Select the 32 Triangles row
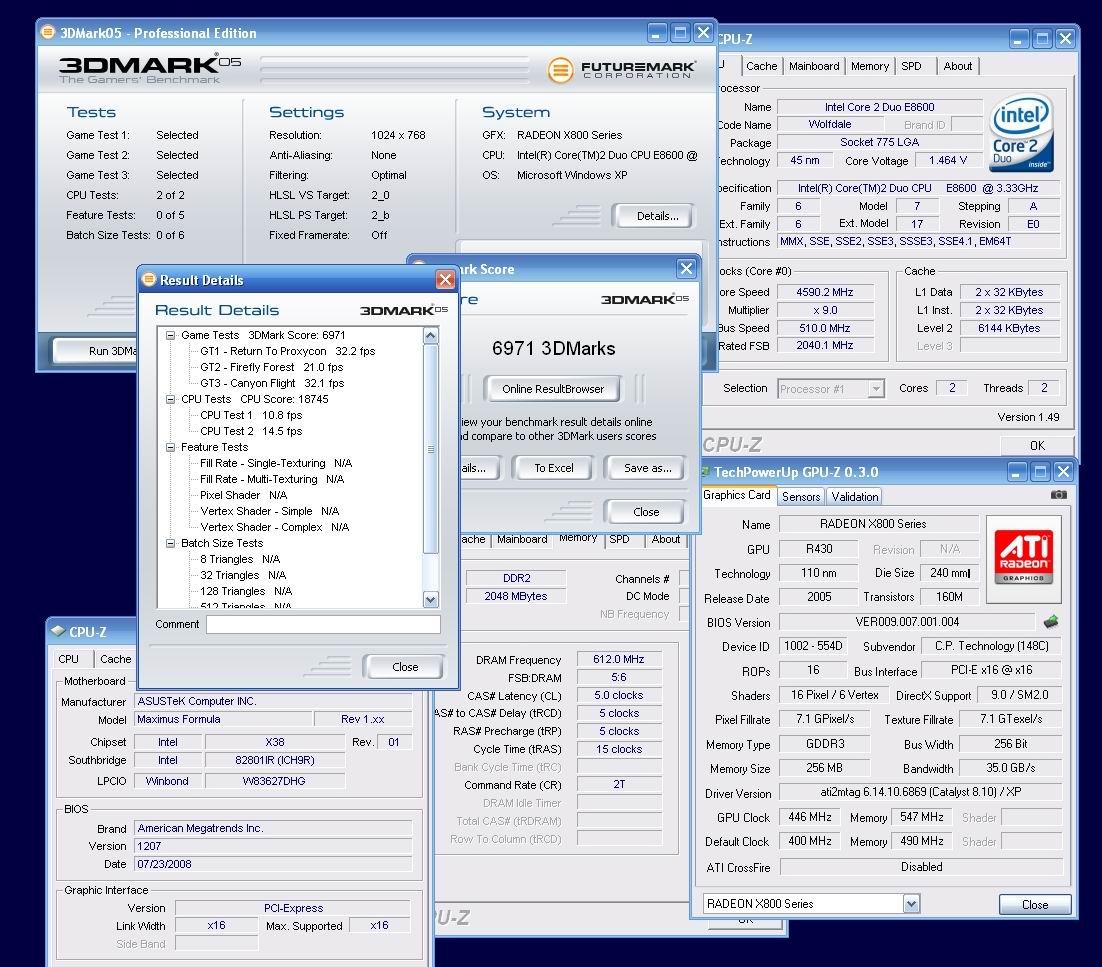Image resolution: width=1102 pixels, height=967 pixels. 242,576
